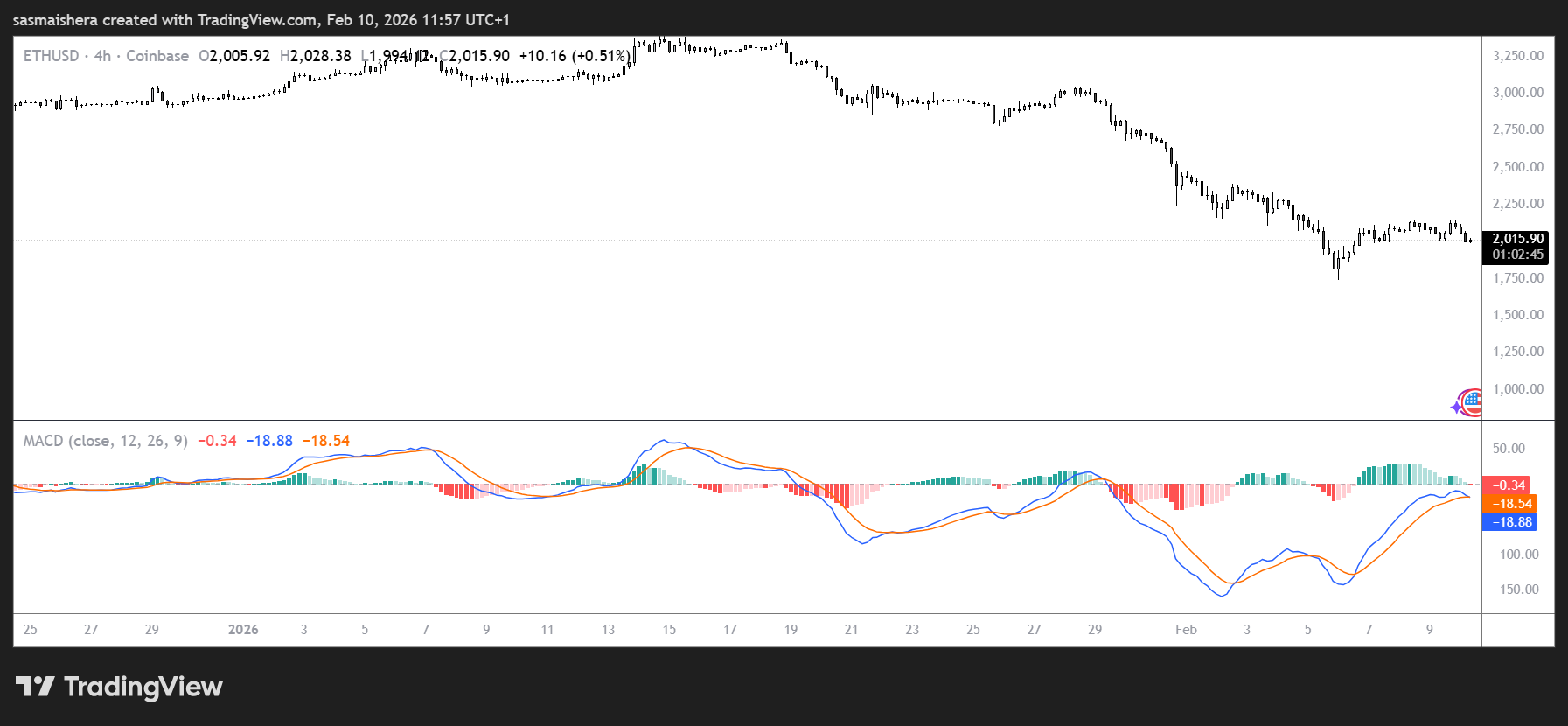The height and width of the screenshot is (726, 1568).
Task: Click the purple sparkle icon near the flag
Action: click(1456, 408)
